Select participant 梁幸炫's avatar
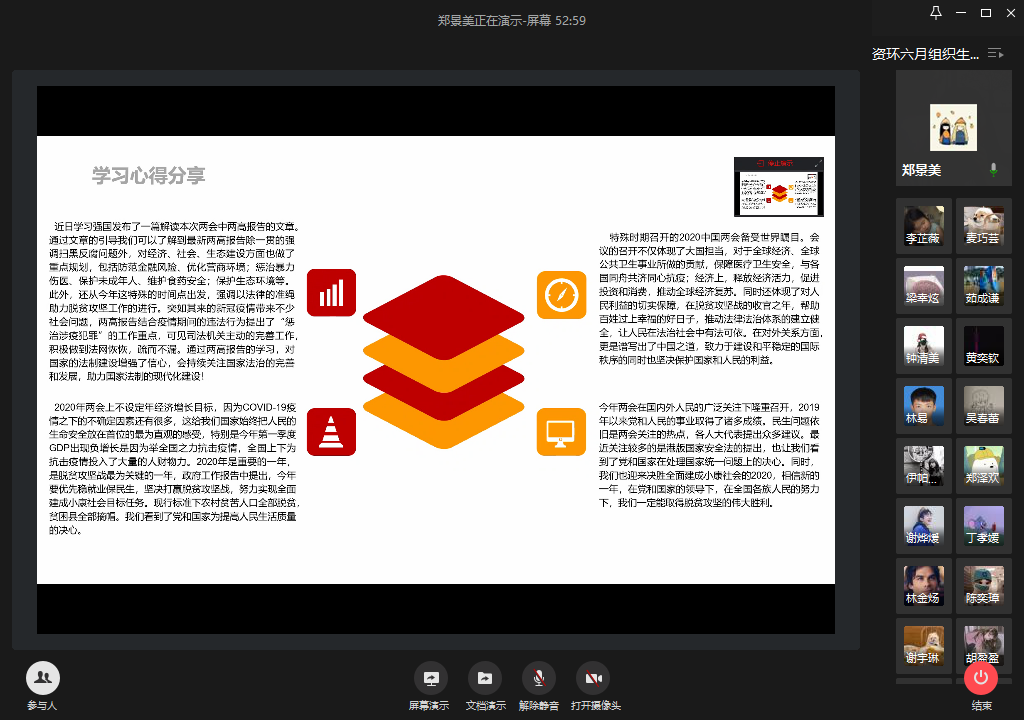Viewport: 1024px width, 720px height. pos(923,286)
